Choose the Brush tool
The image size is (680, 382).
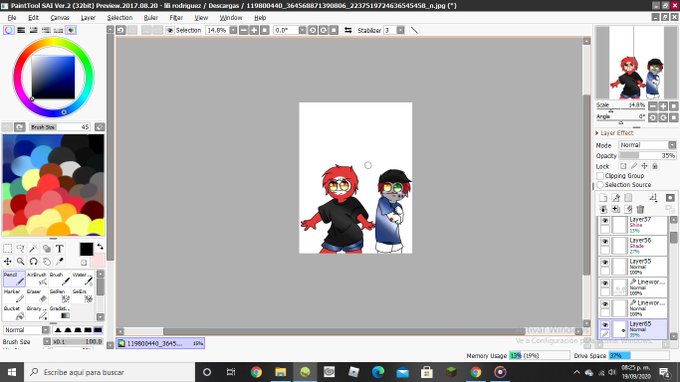[x=59, y=279]
